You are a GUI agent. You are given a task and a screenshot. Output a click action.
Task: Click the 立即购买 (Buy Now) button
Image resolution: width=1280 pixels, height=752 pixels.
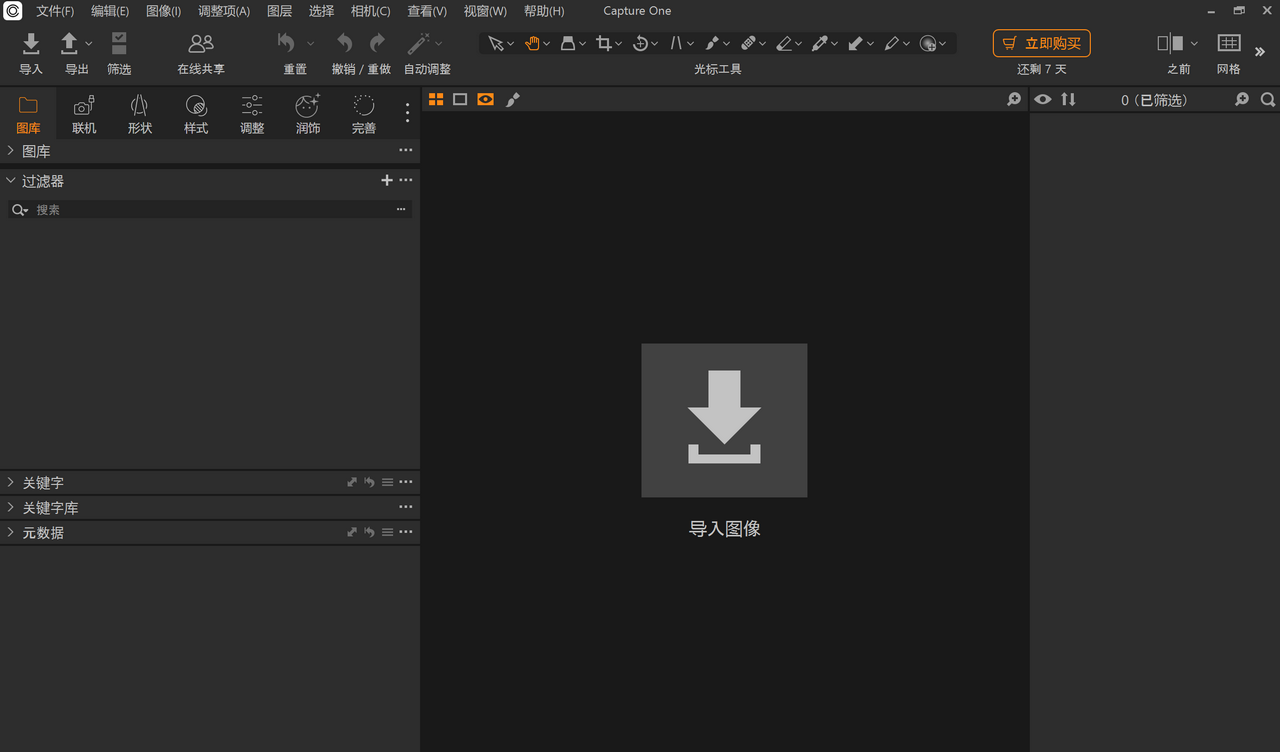(1041, 43)
